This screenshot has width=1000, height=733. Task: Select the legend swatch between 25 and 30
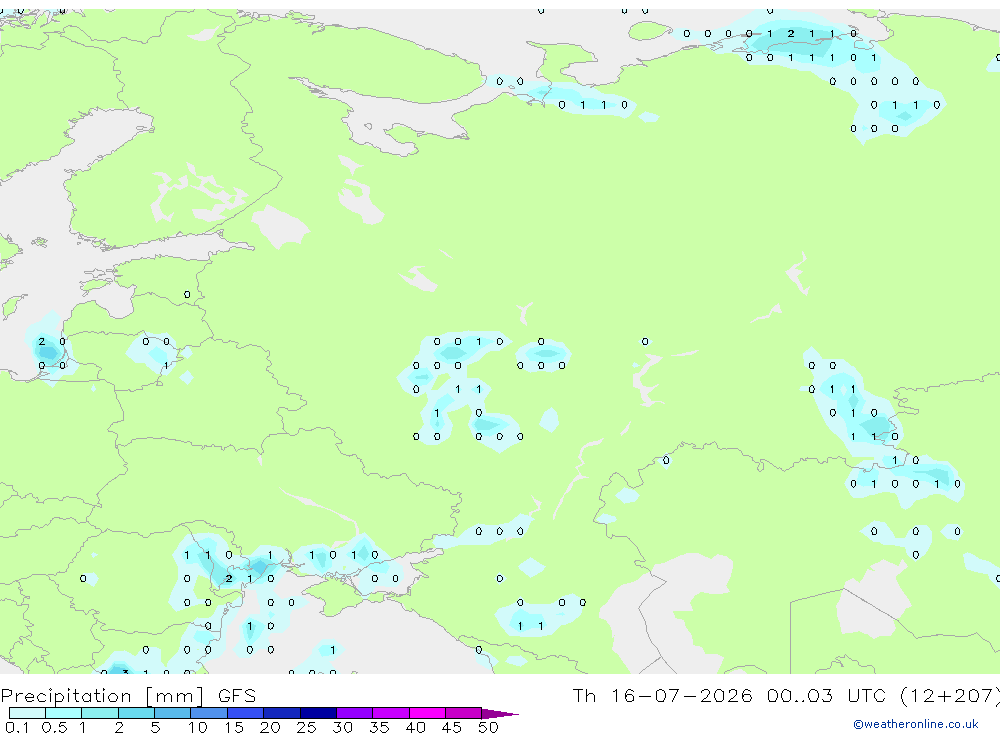tap(318, 713)
